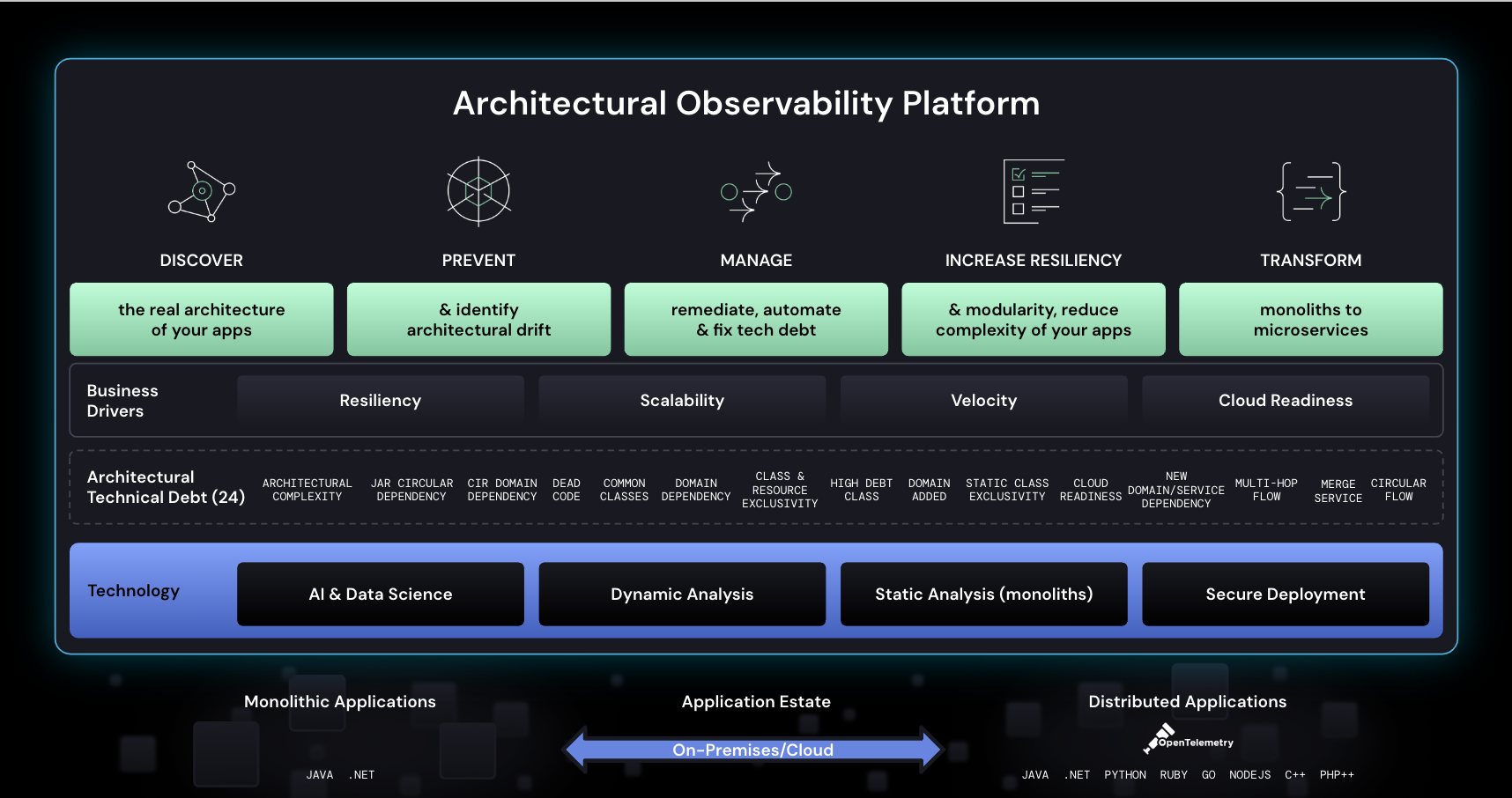
Task: Click DOMAIN ADDED debt item
Action: click(930, 490)
